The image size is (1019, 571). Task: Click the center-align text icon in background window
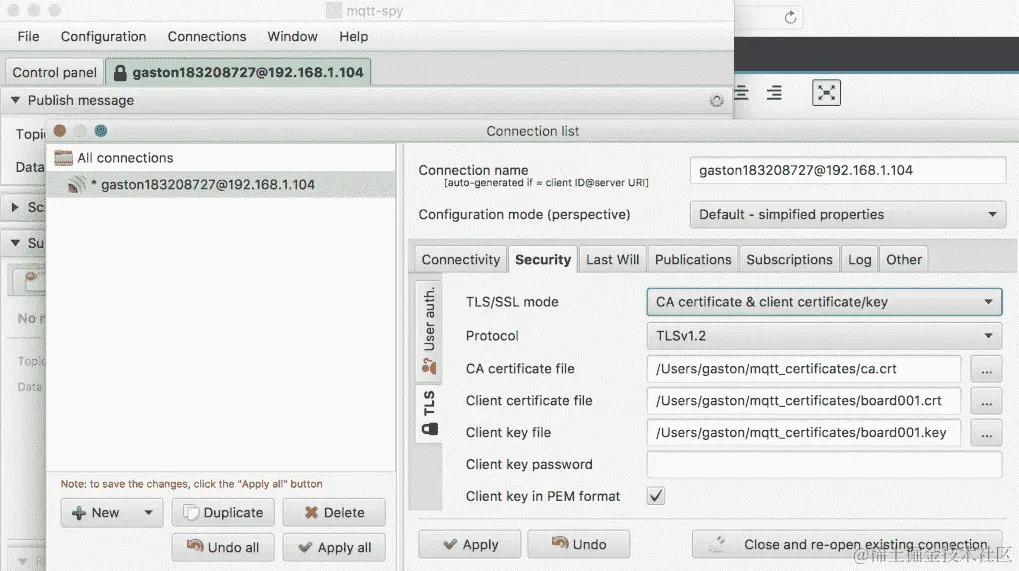pyautogui.click(x=742, y=93)
